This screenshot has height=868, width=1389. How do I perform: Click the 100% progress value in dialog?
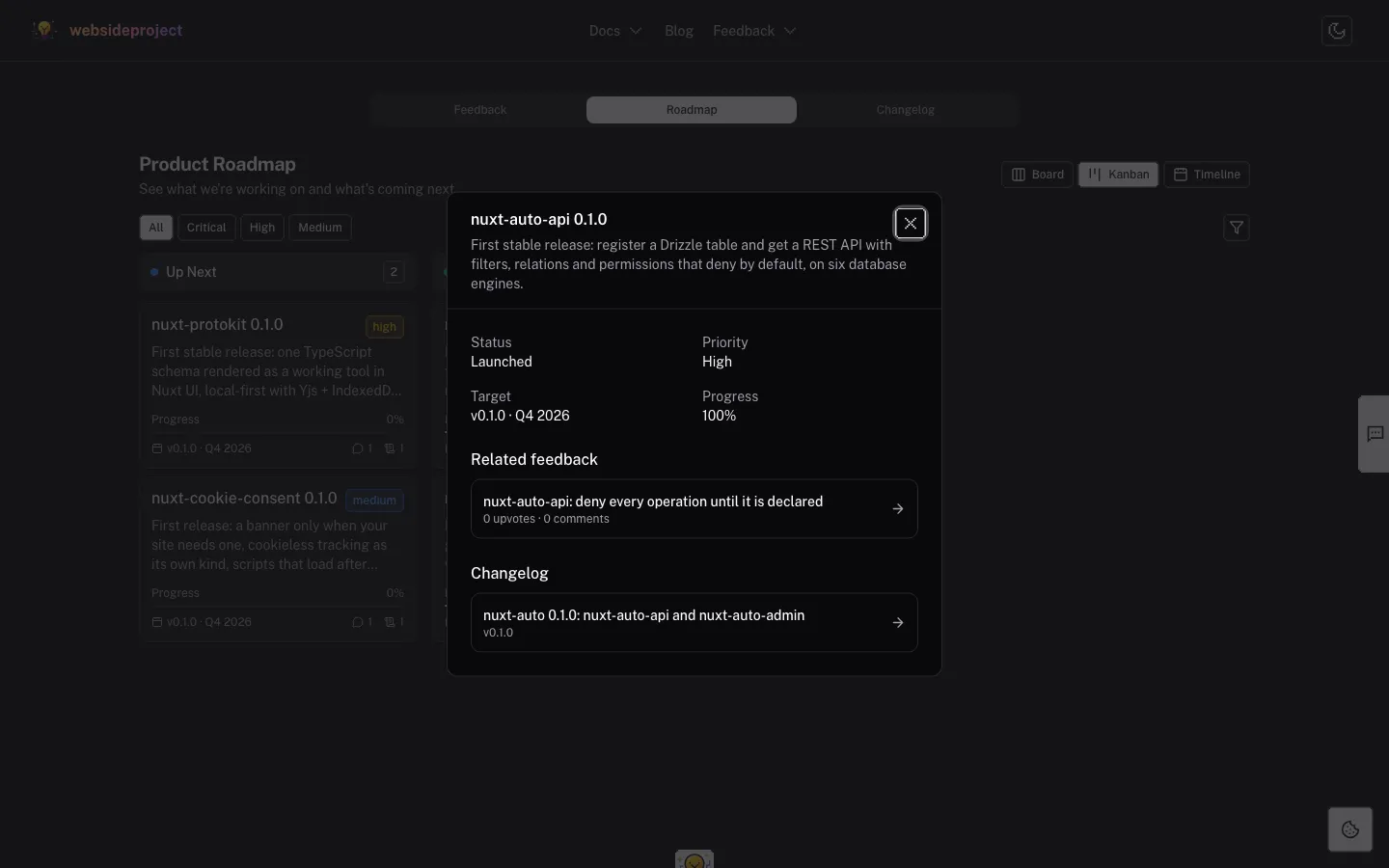(x=720, y=416)
